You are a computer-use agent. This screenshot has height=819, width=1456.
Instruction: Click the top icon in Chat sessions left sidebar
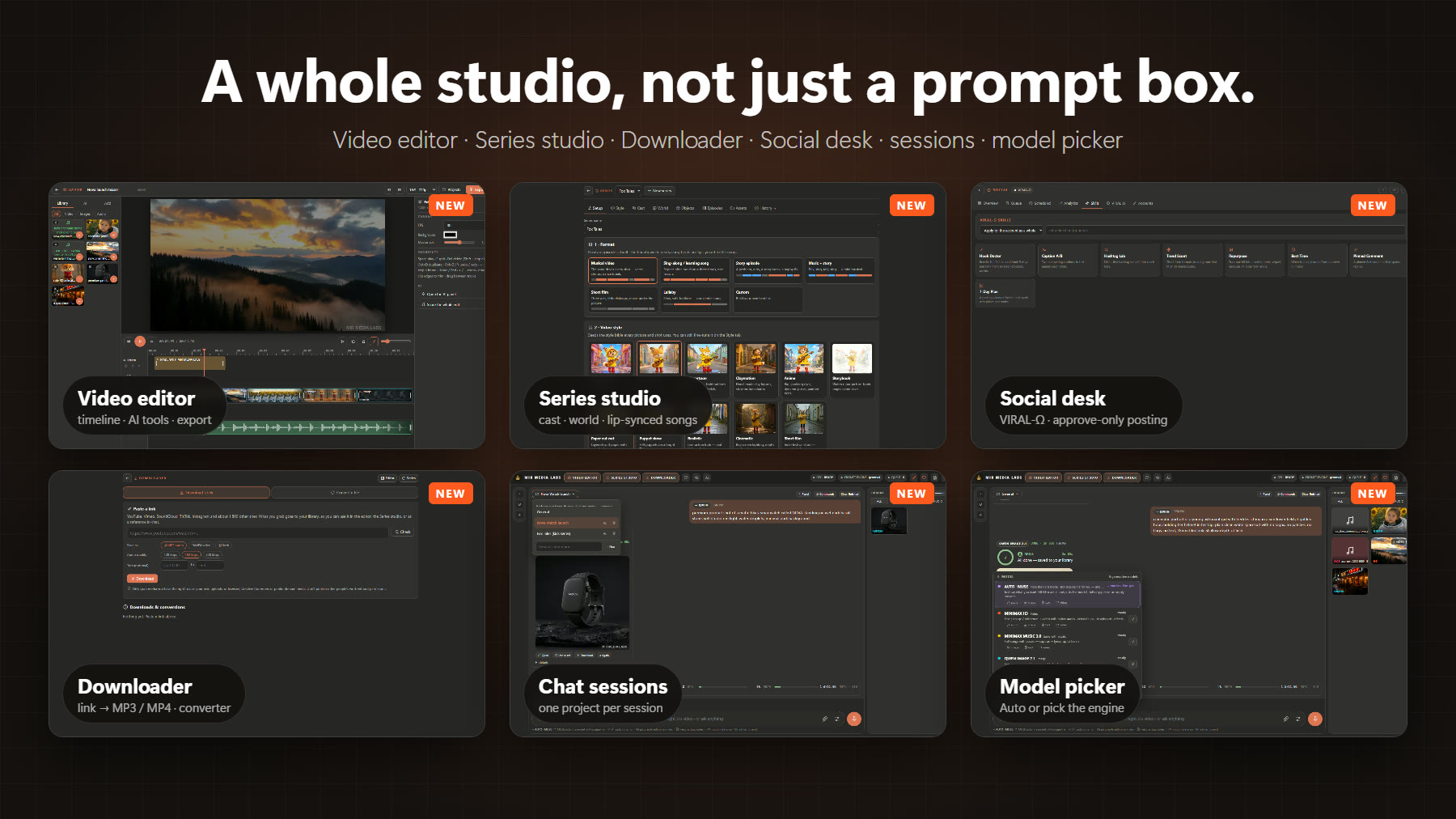519,494
